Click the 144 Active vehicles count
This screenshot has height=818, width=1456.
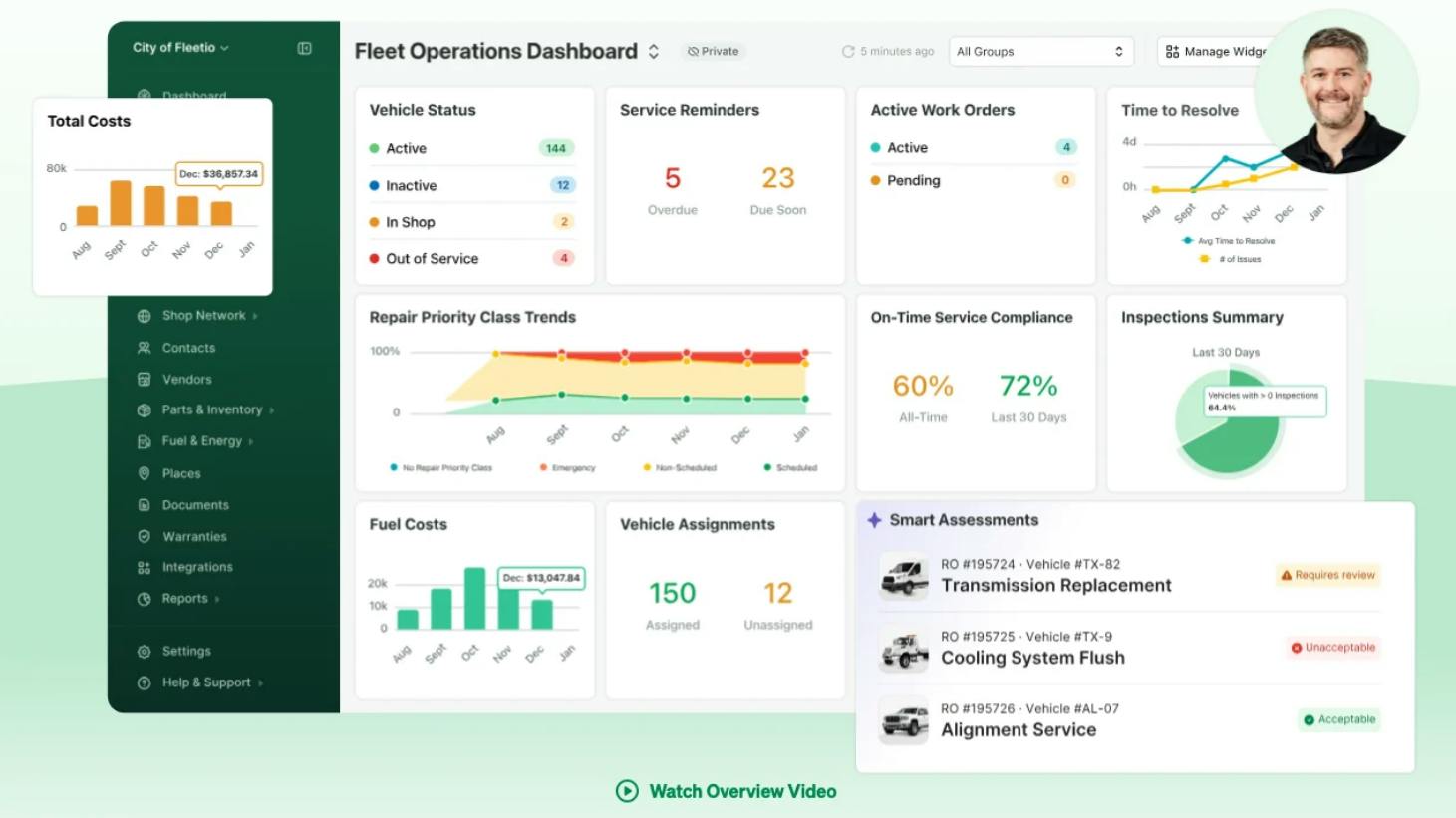[x=556, y=148]
